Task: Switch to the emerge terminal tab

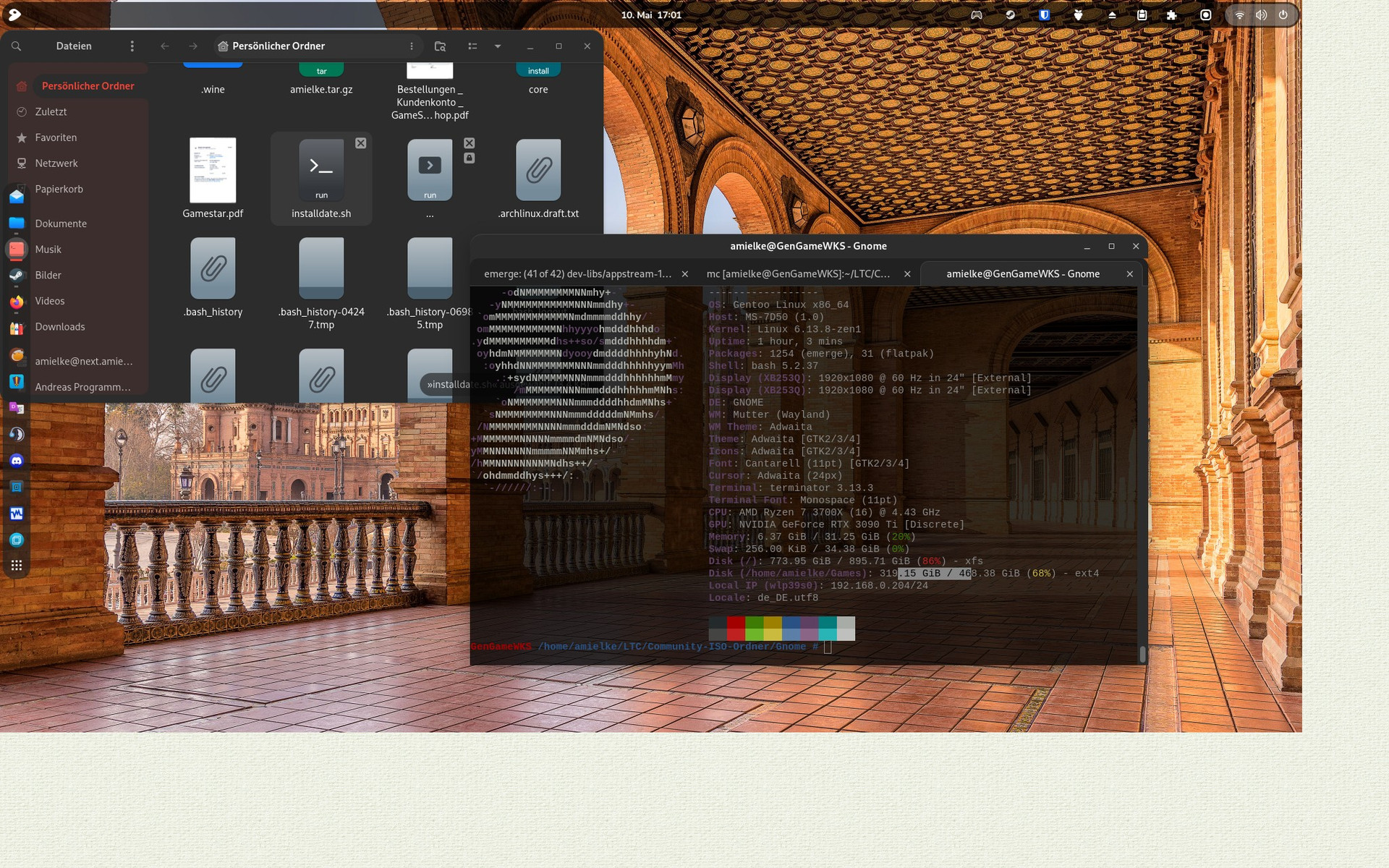Action: [x=577, y=274]
